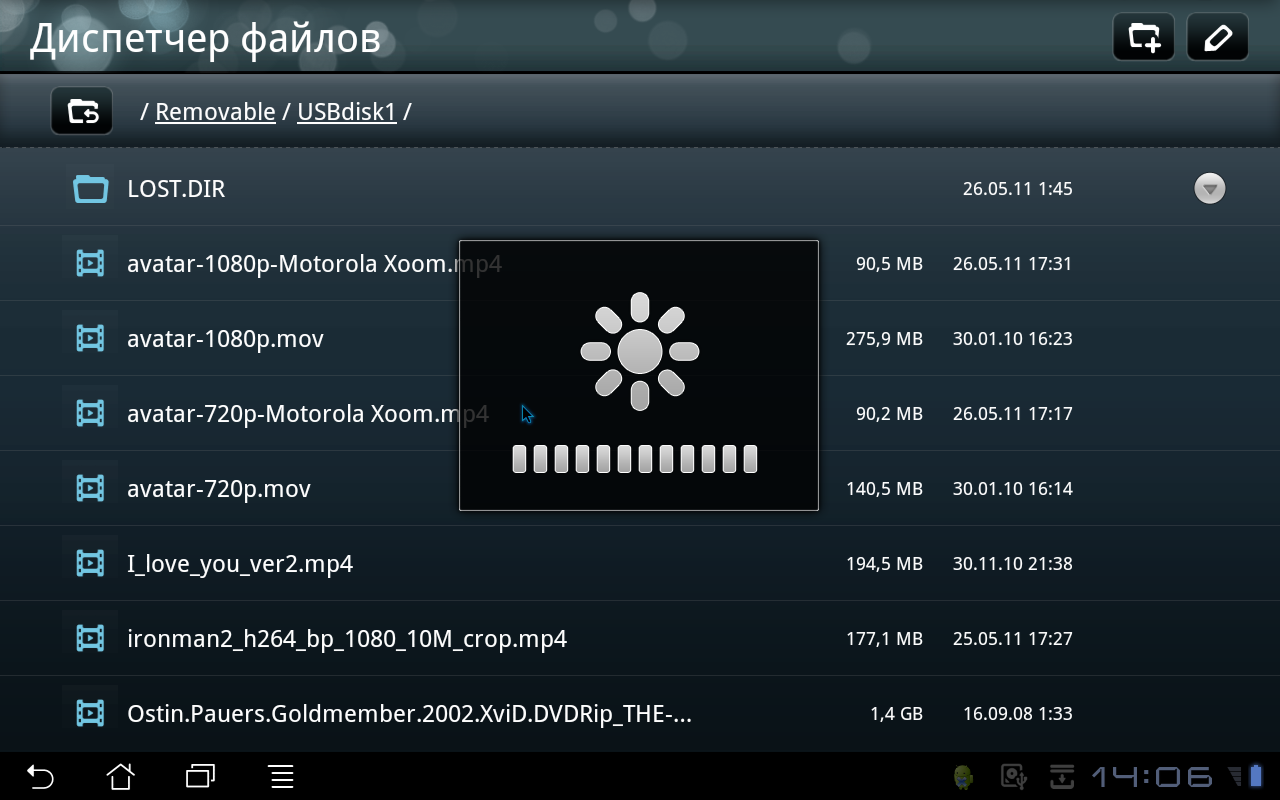The width and height of the screenshot is (1280, 800).
Task: Open the recent apps overview icon
Action: 201,776
